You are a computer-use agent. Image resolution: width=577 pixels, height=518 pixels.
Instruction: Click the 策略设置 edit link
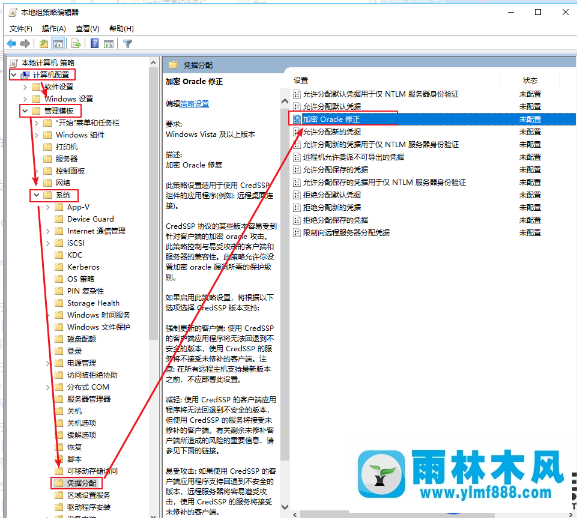tap(194, 104)
